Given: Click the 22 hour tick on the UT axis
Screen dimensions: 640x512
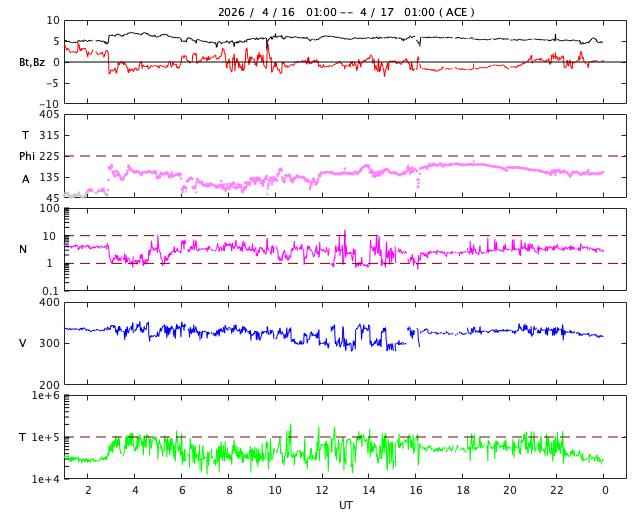Looking at the screenshot, I should coord(557,491).
